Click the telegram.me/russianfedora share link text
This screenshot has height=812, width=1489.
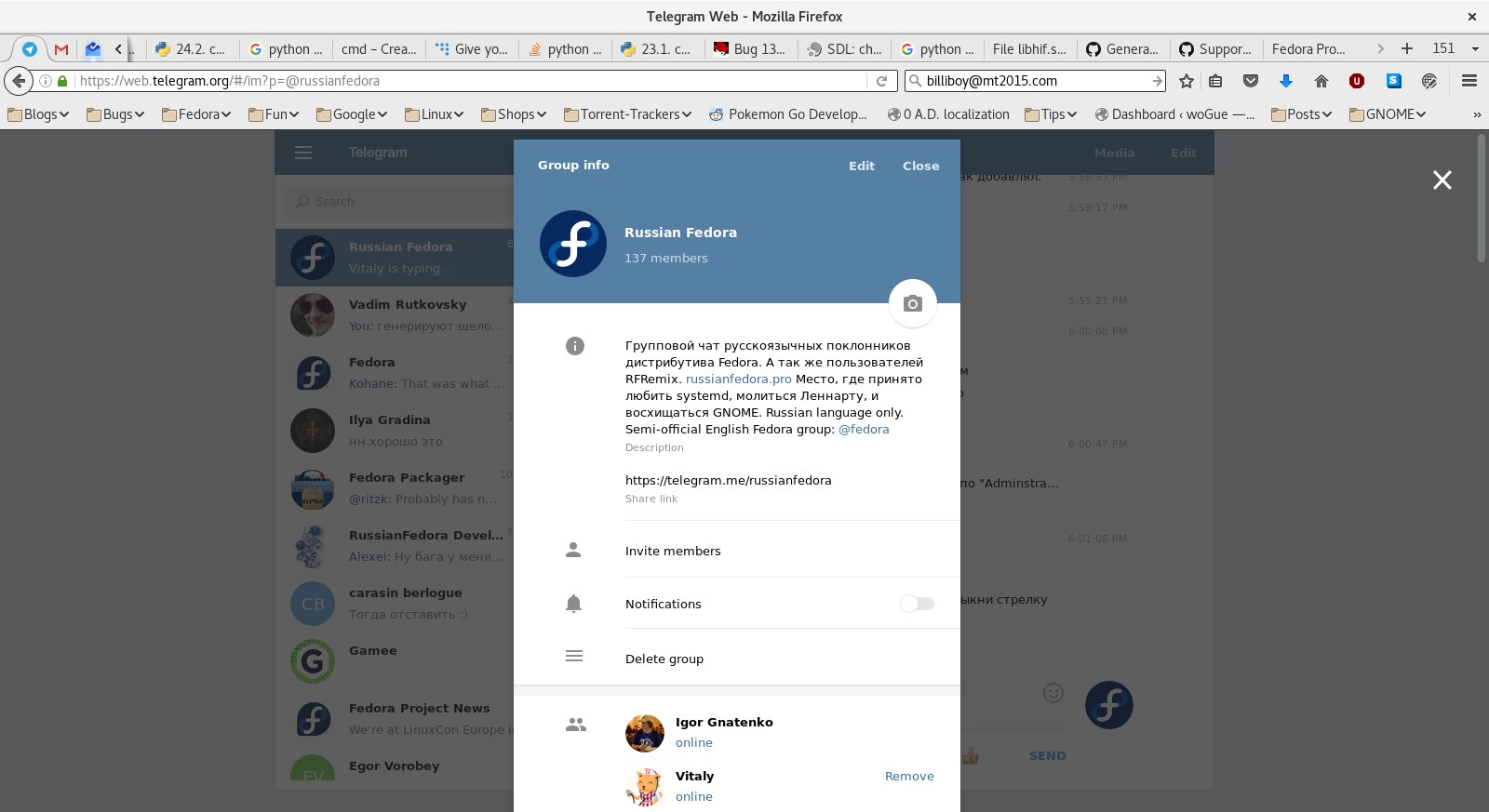click(x=729, y=480)
